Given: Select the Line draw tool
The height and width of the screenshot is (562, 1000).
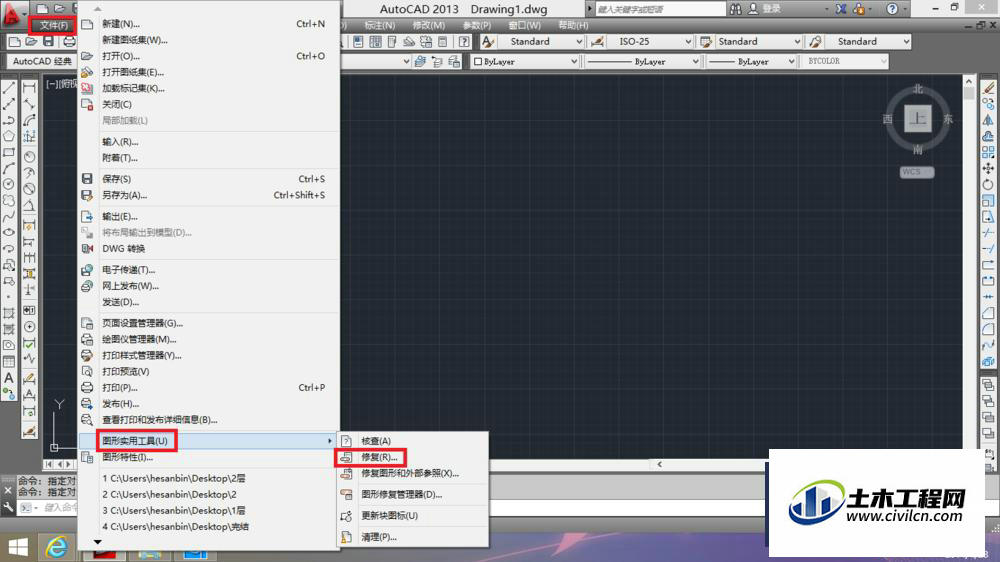Looking at the screenshot, I should (9, 88).
